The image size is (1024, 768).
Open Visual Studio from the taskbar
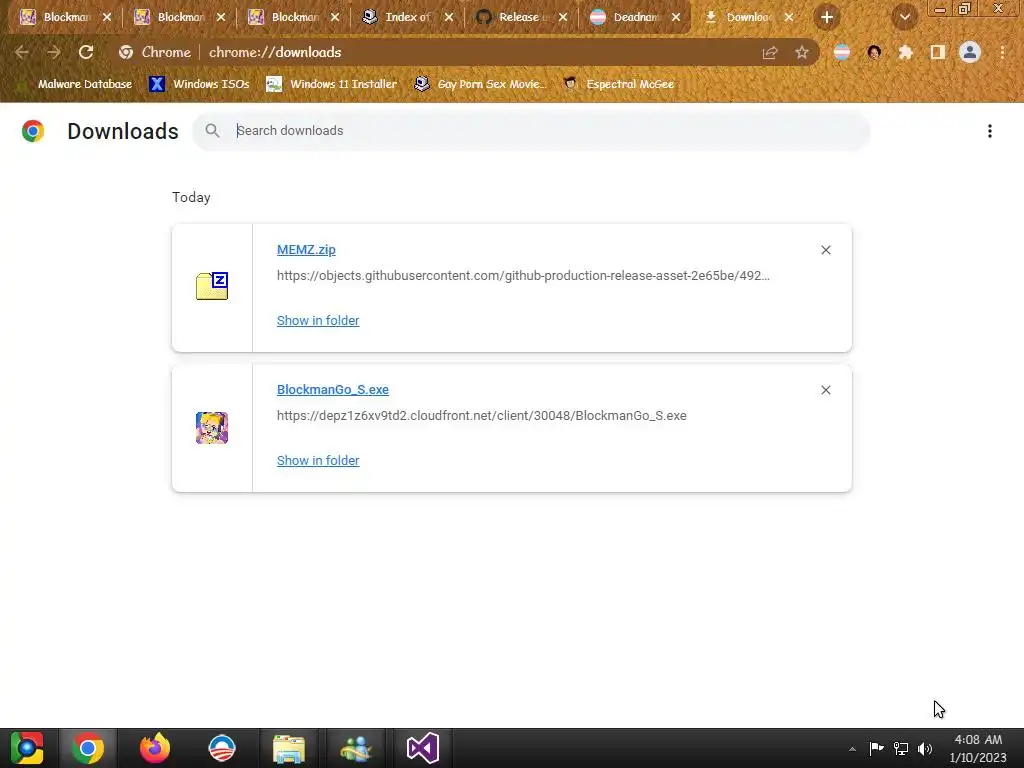point(423,748)
